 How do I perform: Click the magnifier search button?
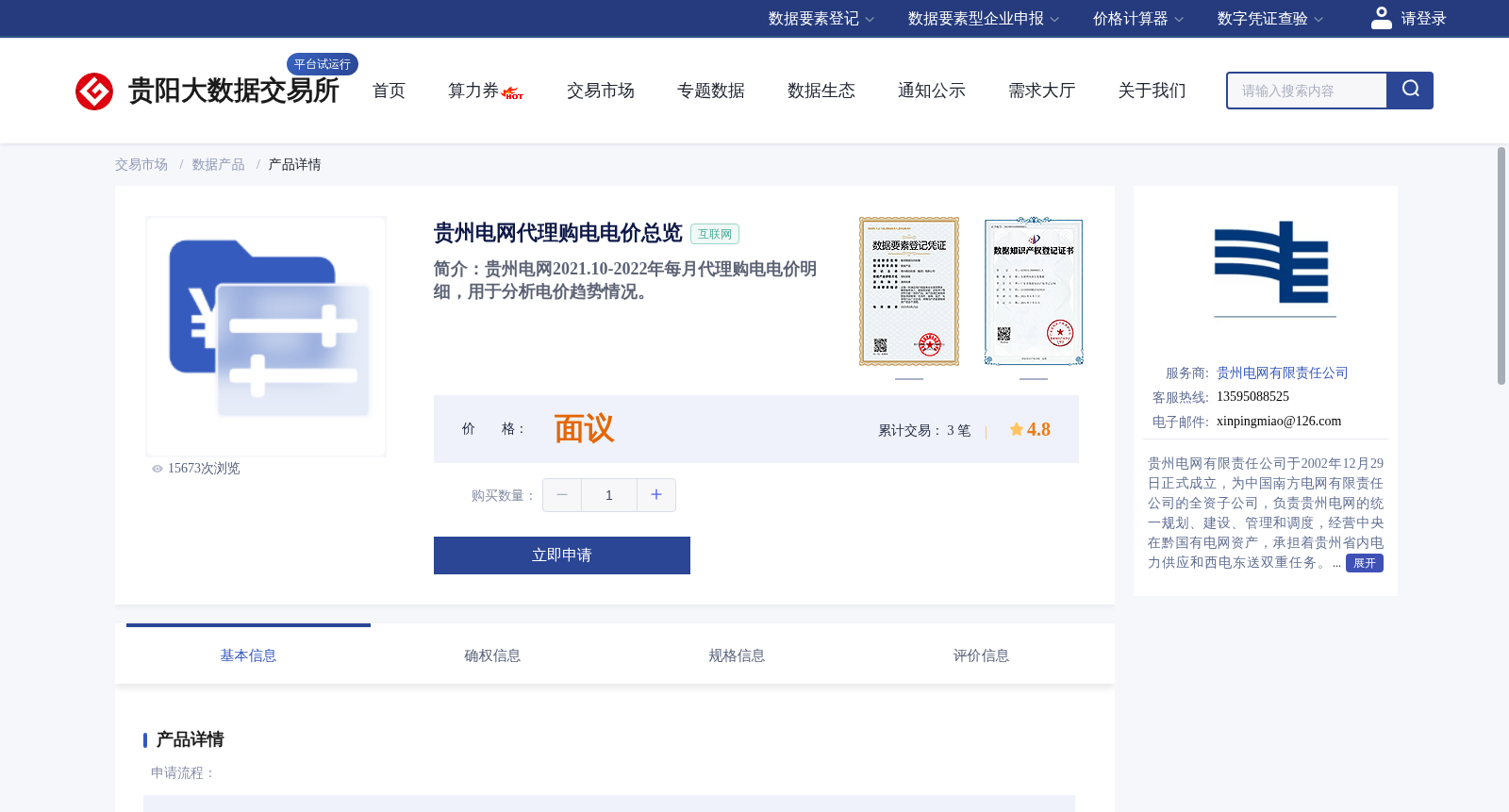(1410, 91)
